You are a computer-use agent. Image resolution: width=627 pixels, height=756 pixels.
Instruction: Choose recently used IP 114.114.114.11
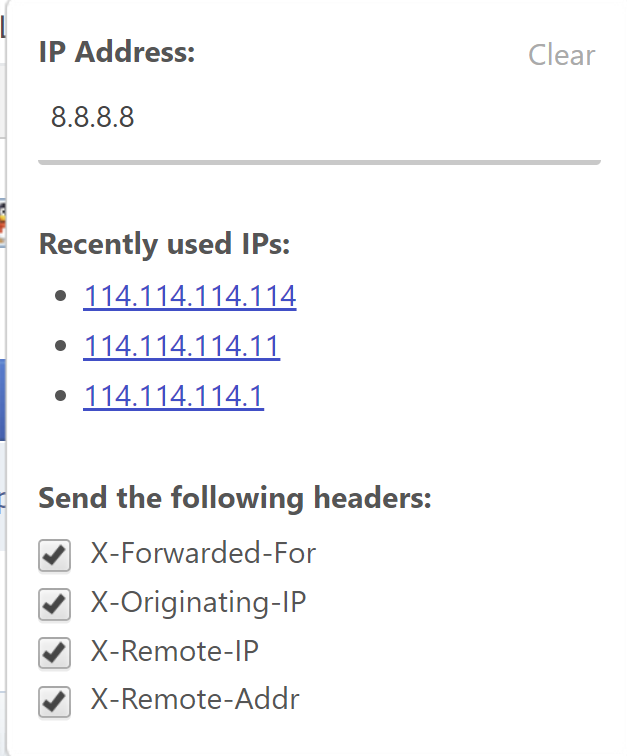point(182,346)
